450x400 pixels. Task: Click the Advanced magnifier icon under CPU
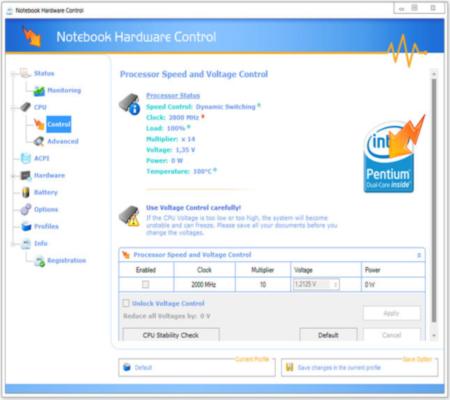tap(39, 141)
